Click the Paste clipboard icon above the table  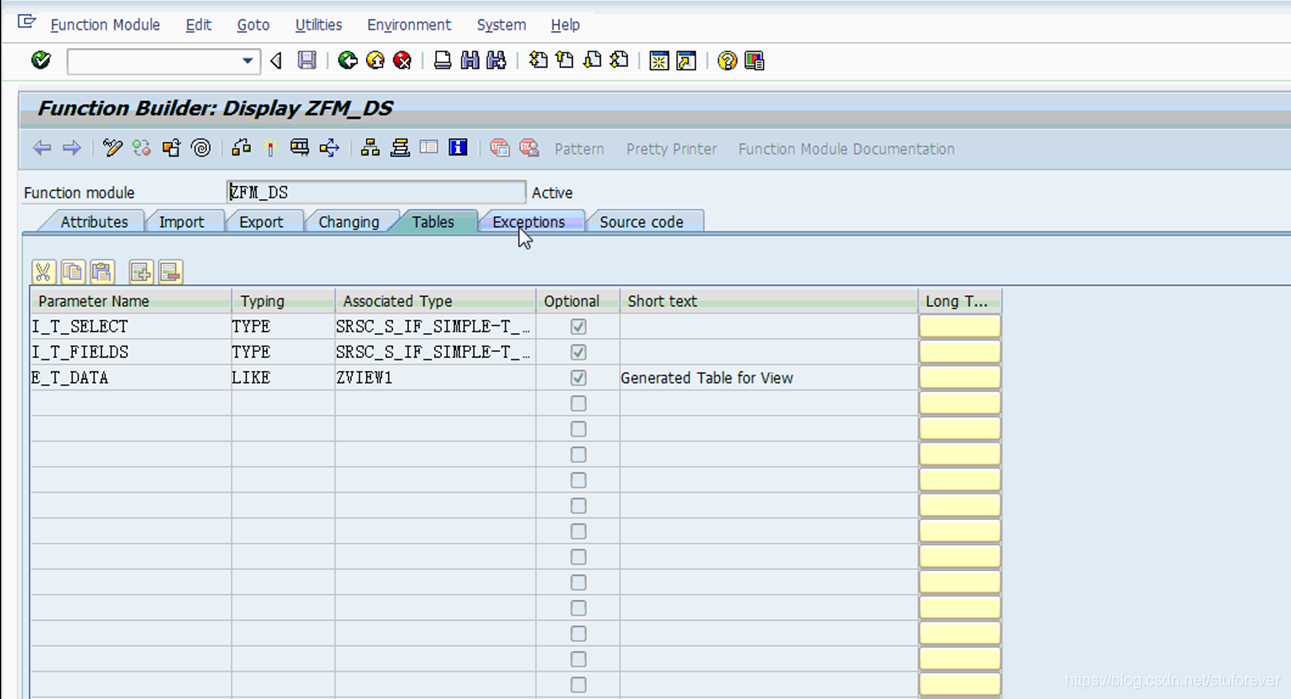click(102, 271)
